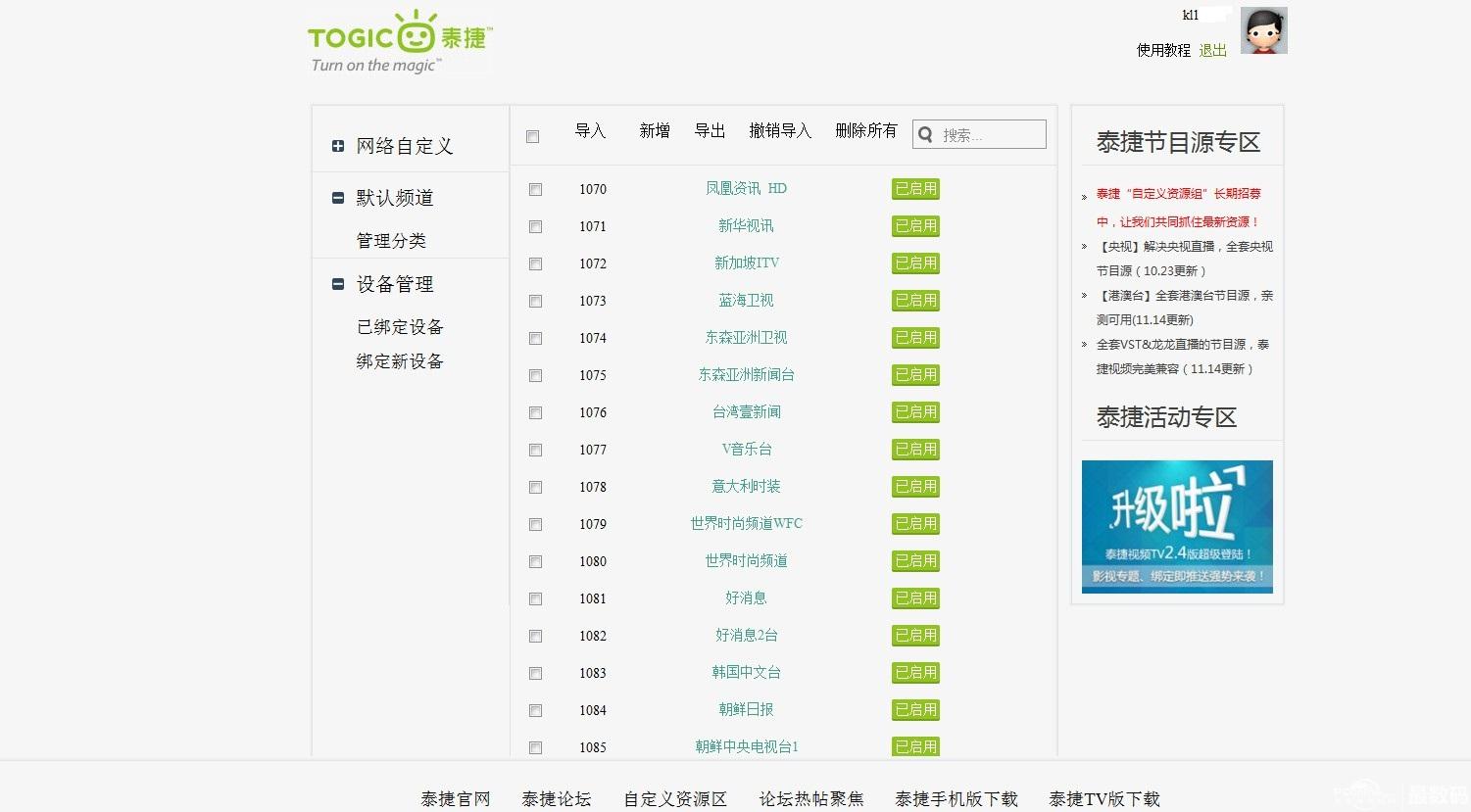Viewport: 1471px width, 812px height.
Task: Click 删除所有 to delete all
Action: click(x=866, y=131)
